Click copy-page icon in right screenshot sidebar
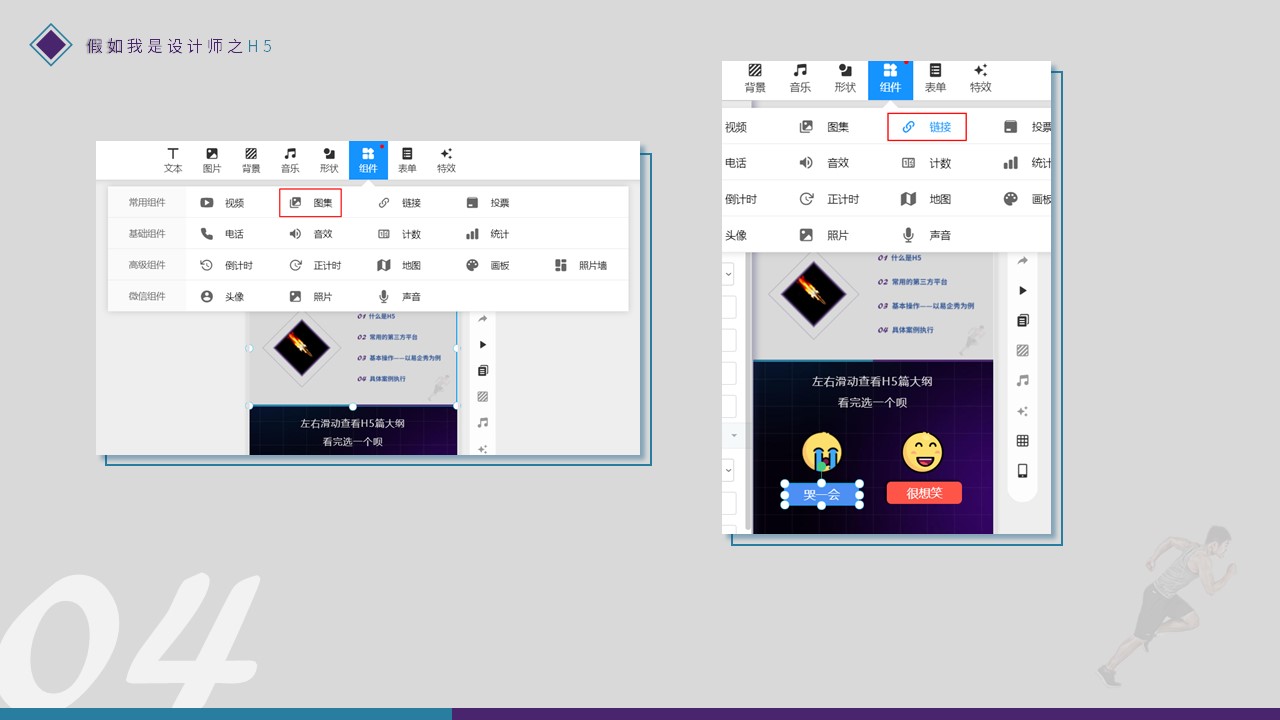 (x=1022, y=320)
